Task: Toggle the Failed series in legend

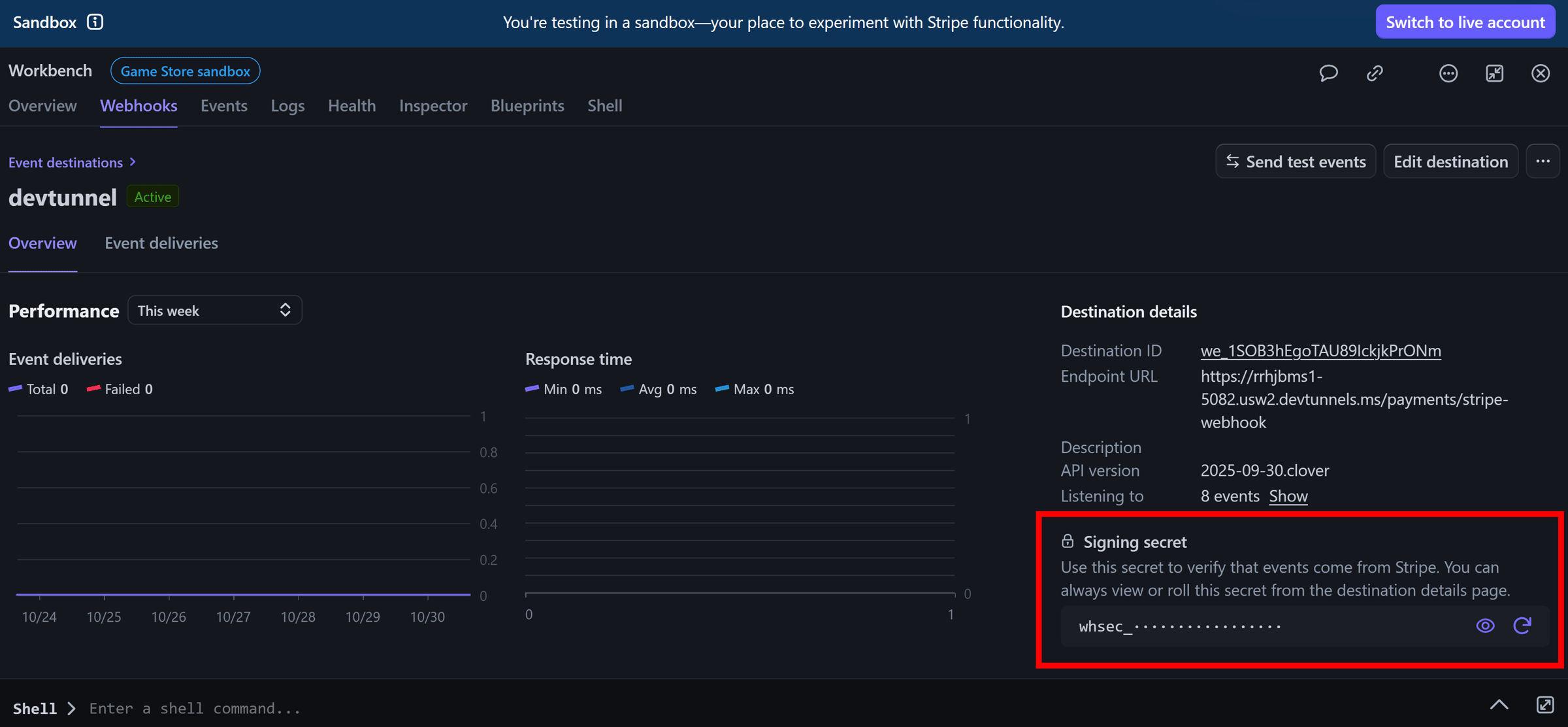Action: (x=120, y=389)
